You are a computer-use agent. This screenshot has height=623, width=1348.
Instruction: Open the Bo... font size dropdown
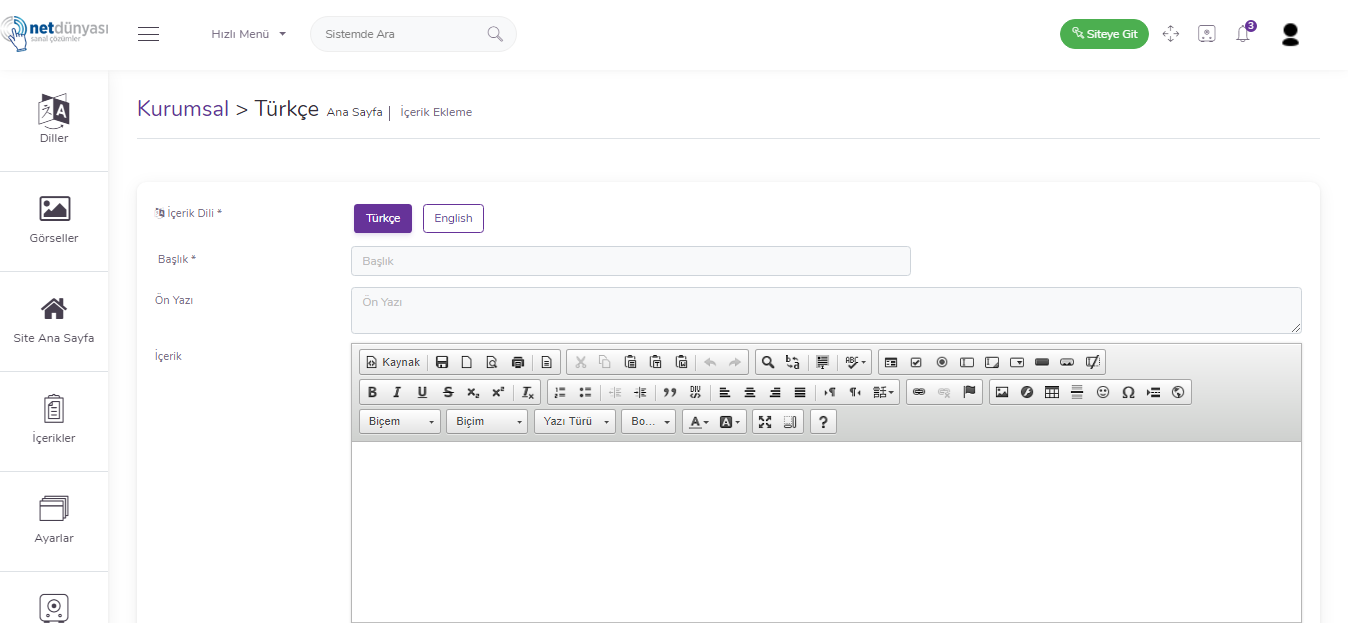tap(649, 422)
